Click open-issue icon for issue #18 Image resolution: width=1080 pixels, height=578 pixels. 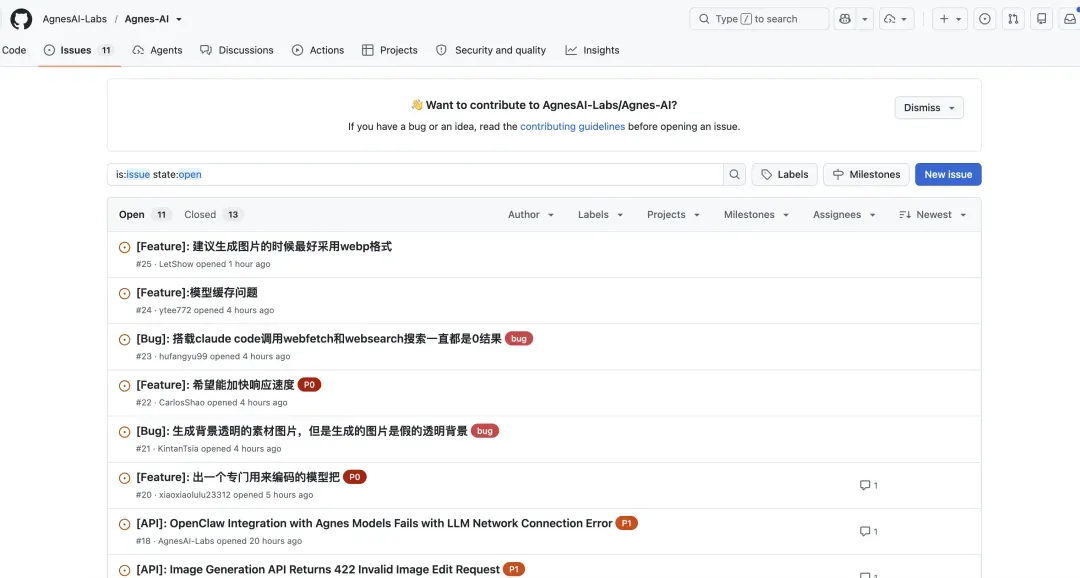click(x=125, y=524)
